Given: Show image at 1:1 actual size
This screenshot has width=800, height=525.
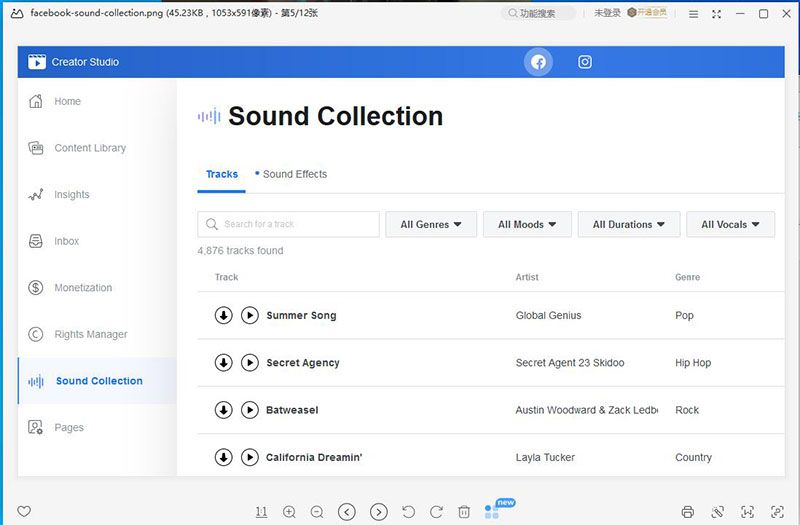Looking at the screenshot, I should point(261,511).
